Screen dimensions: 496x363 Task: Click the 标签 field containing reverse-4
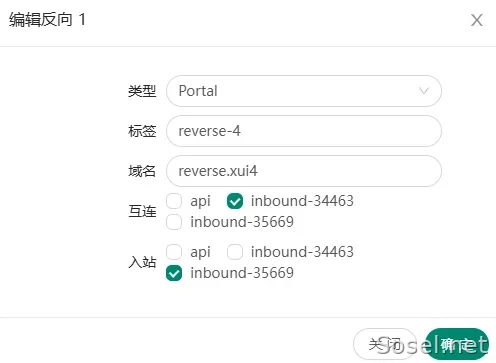point(304,131)
